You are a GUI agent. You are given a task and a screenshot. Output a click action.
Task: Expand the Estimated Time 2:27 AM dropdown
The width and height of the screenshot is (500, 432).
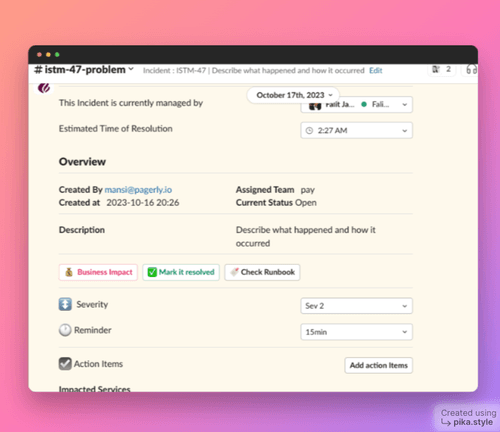(x=356, y=130)
